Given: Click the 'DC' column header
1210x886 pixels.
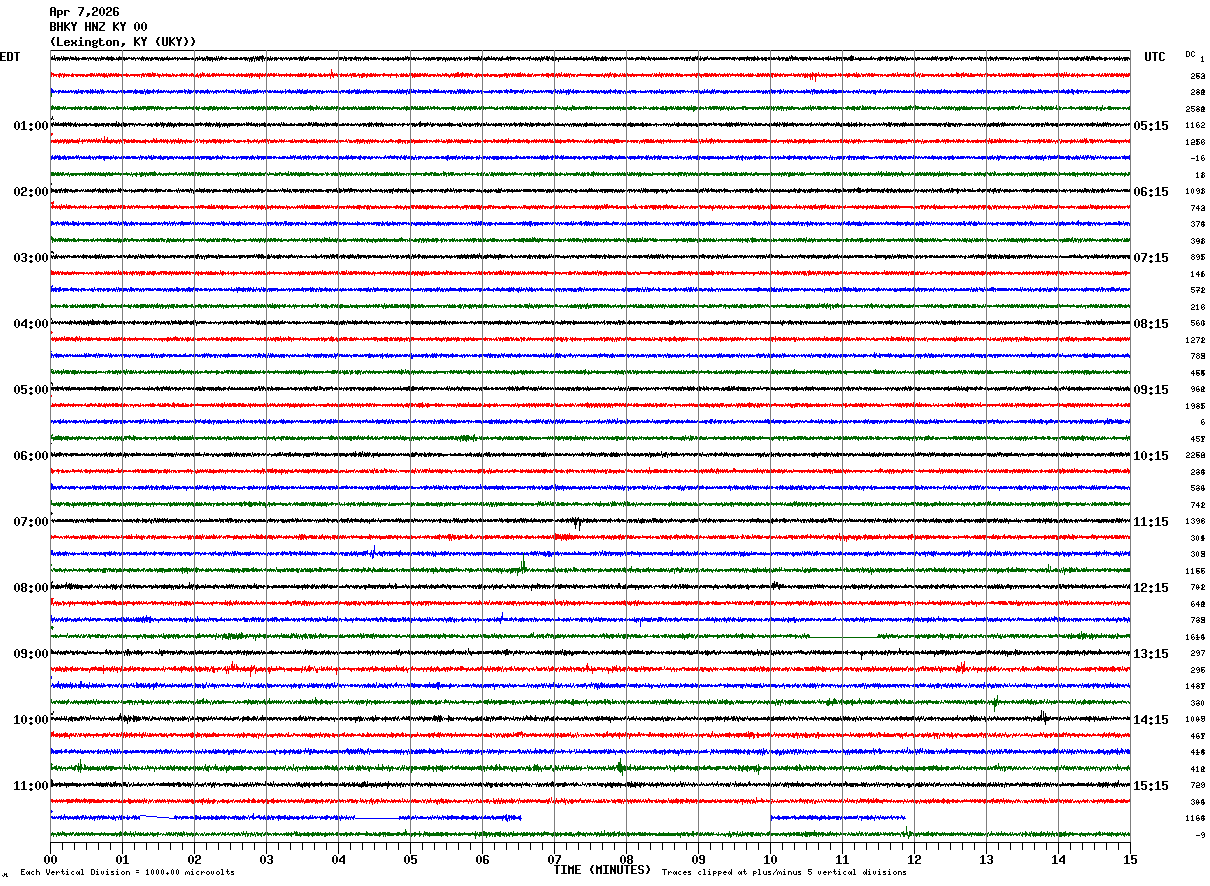Looking at the screenshot, I should click(x=1190, y=54).
